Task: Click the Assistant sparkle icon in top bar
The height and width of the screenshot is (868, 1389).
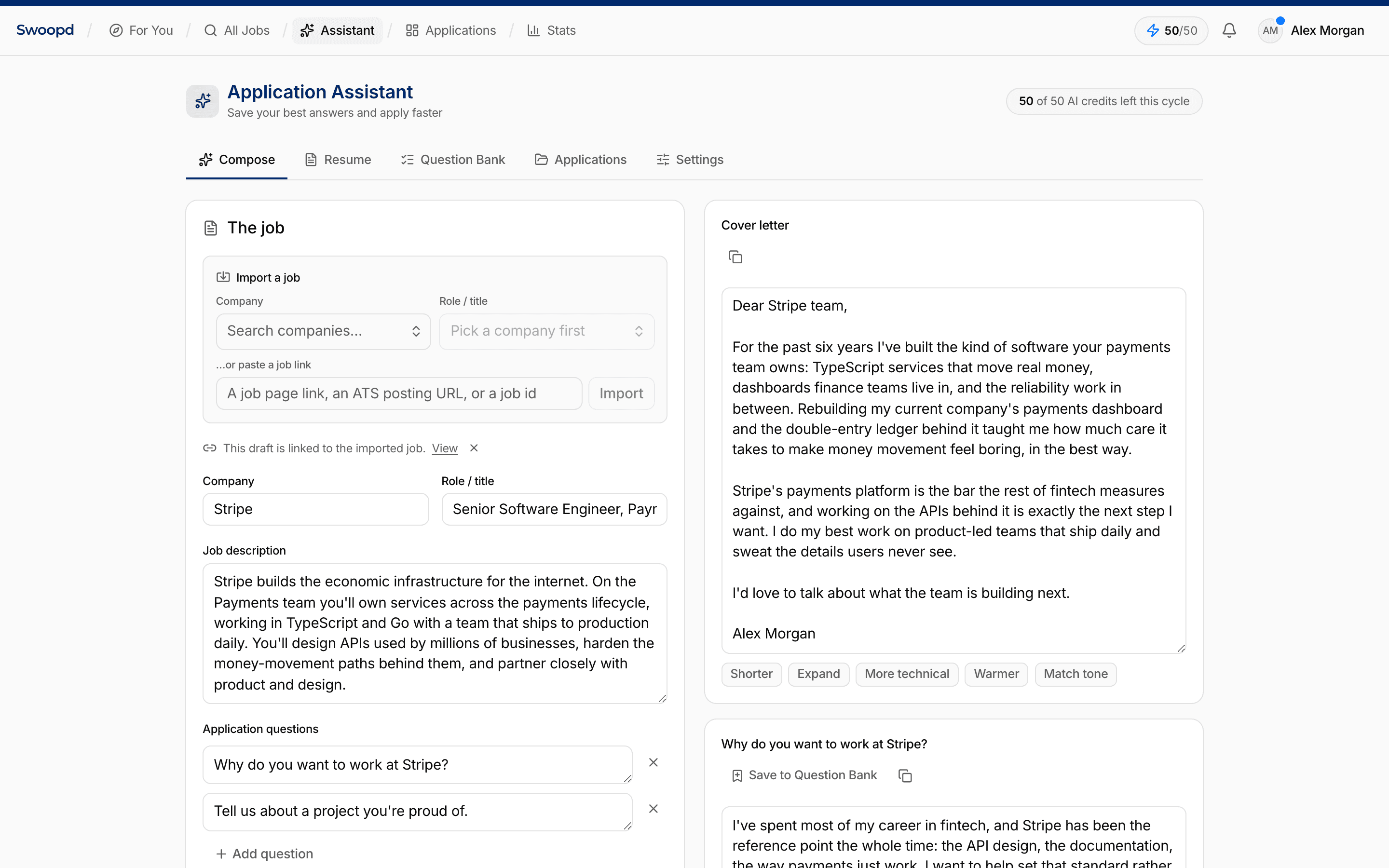Action: point(307,30)
